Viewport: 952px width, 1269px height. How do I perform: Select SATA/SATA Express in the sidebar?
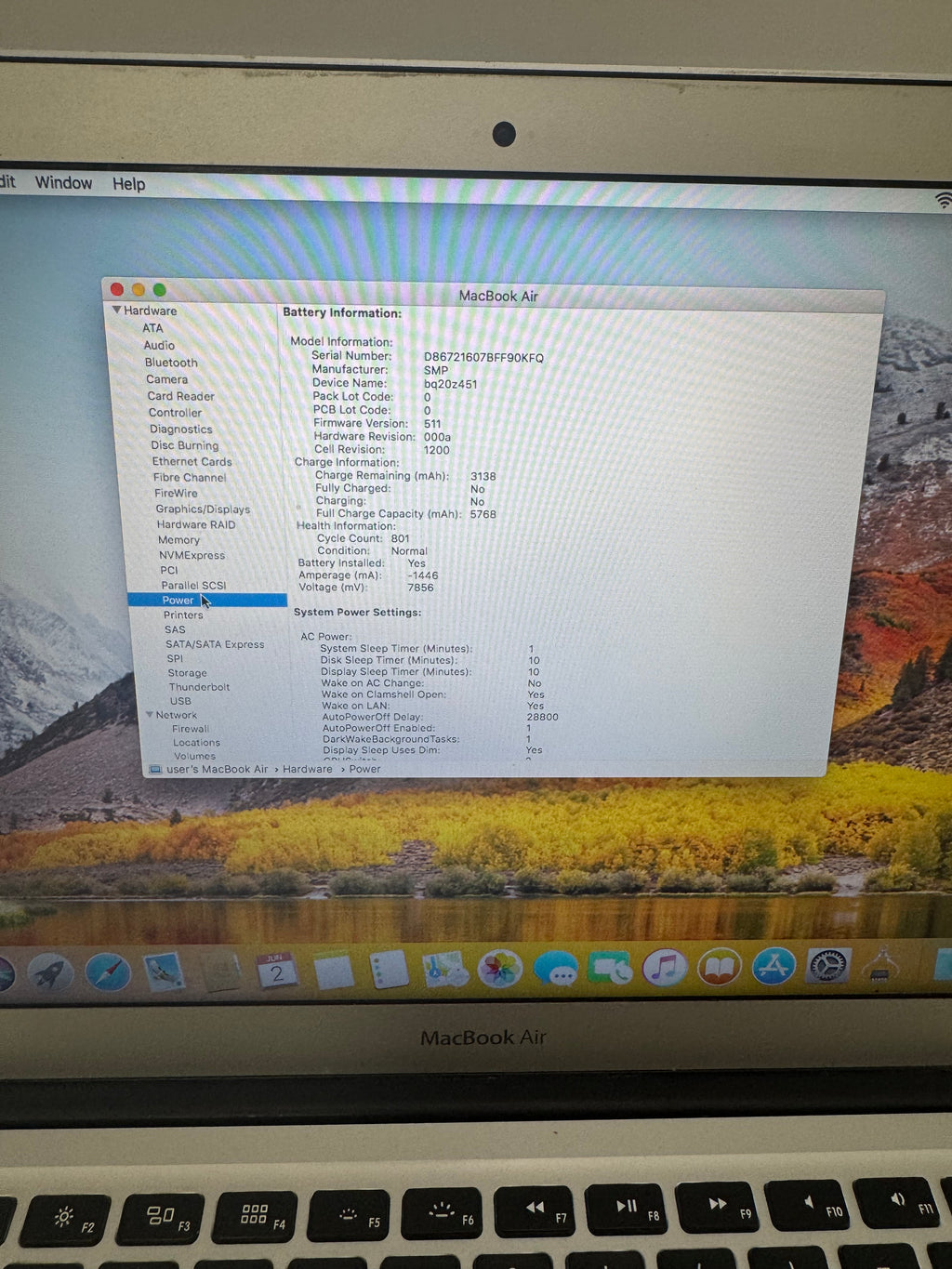coord(215,644)
